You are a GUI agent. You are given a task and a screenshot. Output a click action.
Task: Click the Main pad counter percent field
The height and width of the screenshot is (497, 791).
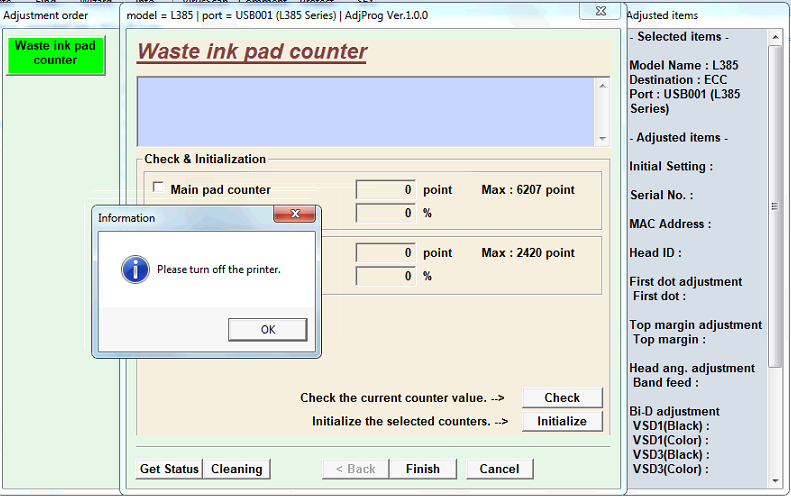386,213
